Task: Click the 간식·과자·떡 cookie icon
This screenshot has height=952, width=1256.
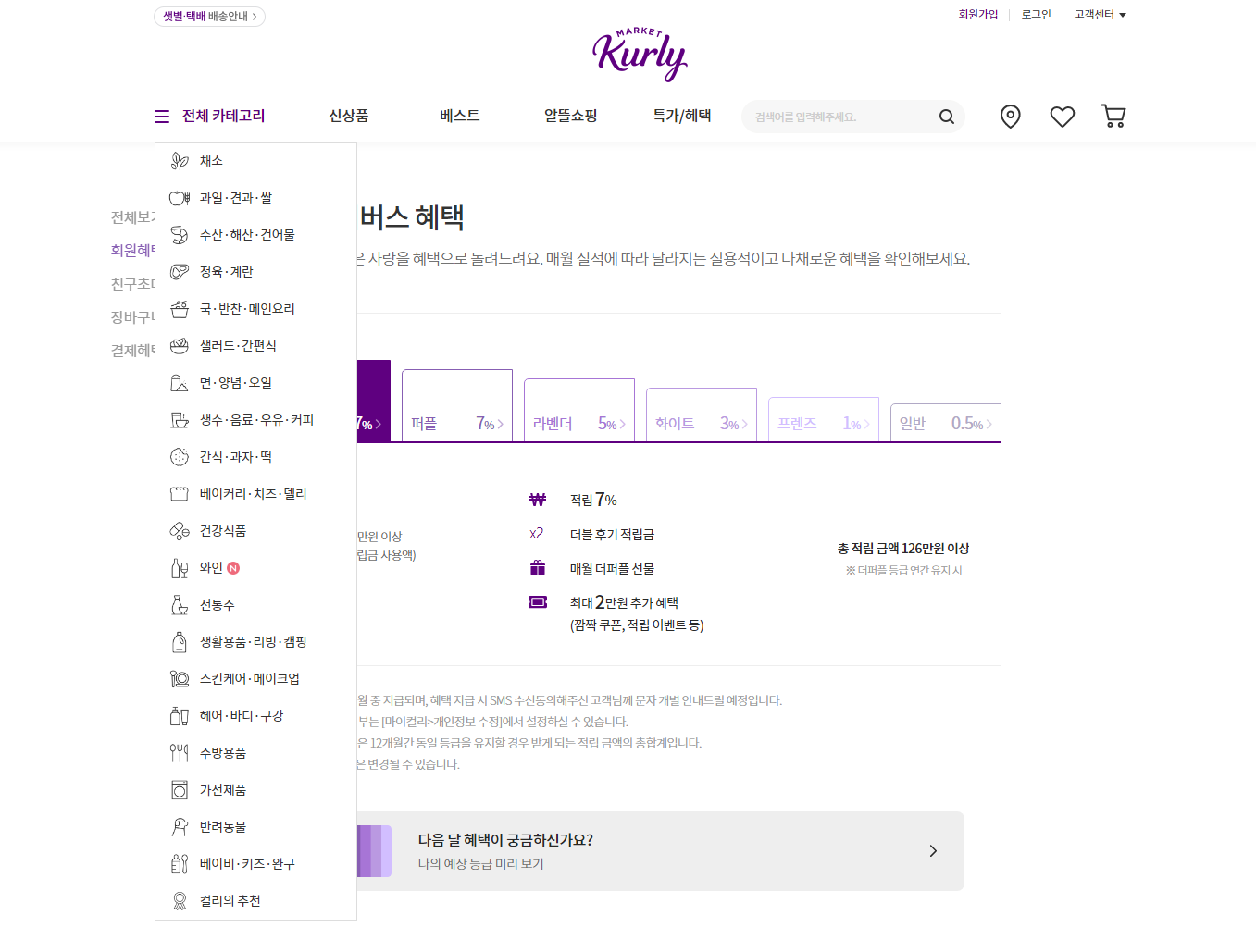Action: coord(180,457)
